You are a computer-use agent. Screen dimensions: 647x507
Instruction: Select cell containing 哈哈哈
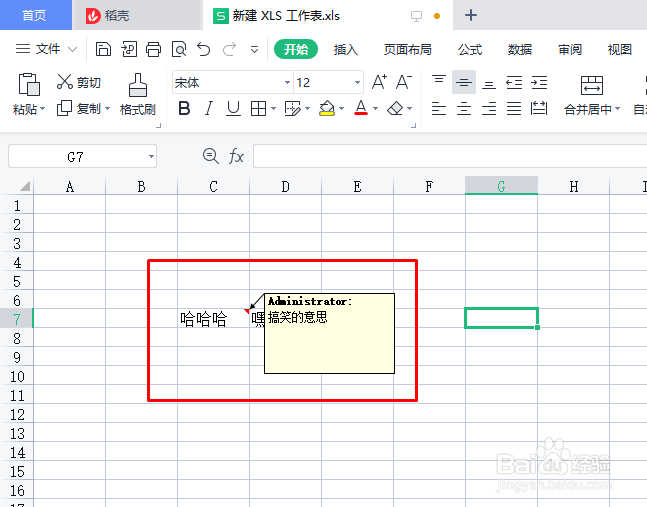[213, 318]
